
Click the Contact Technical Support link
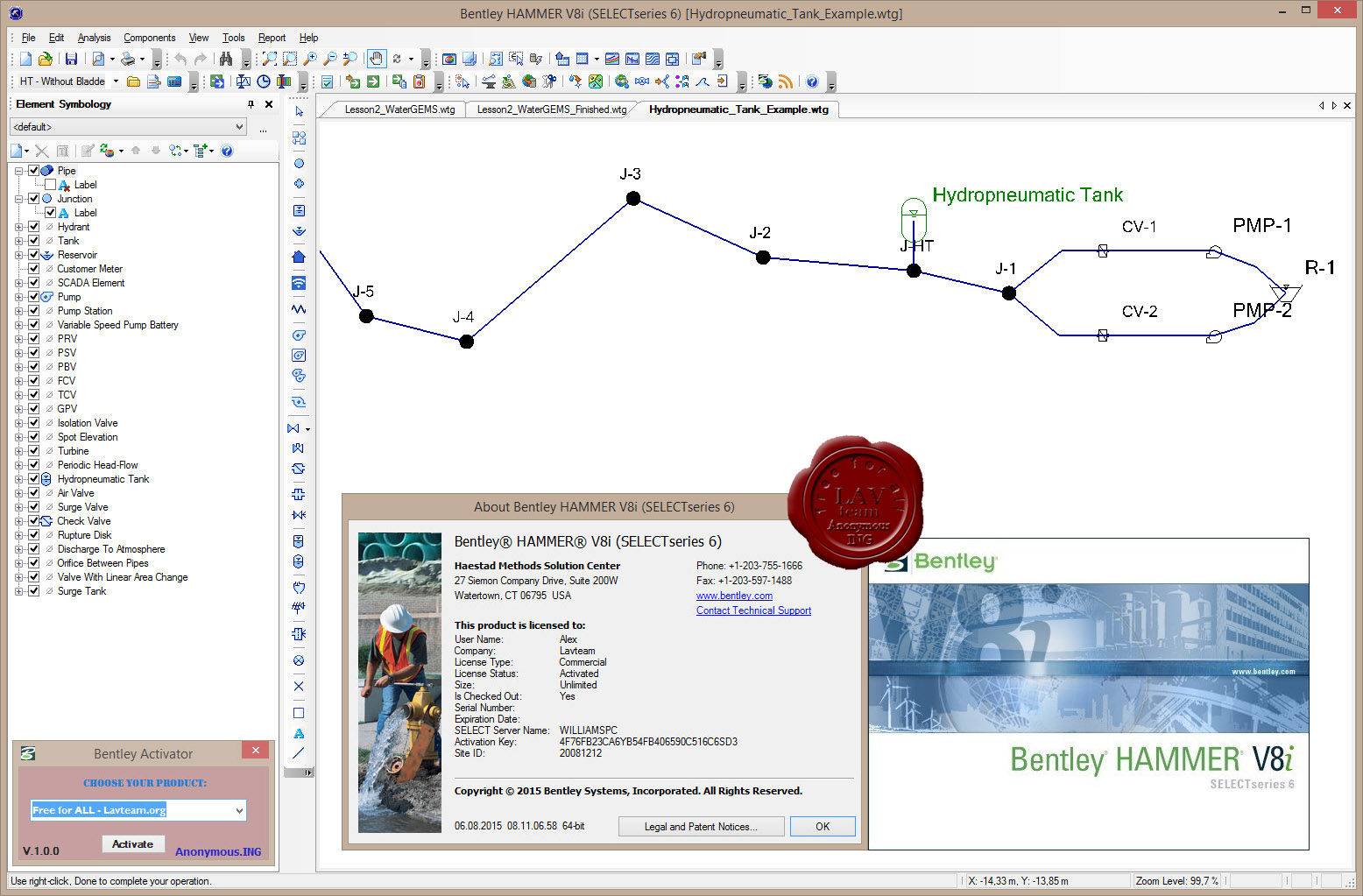[753, 610]
